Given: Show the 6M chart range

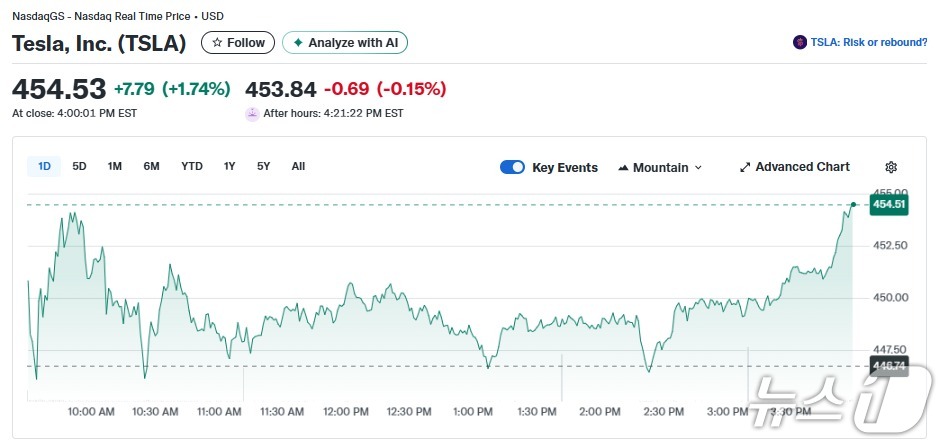Looking at the screenshot, I should click(x=151, y=166).
